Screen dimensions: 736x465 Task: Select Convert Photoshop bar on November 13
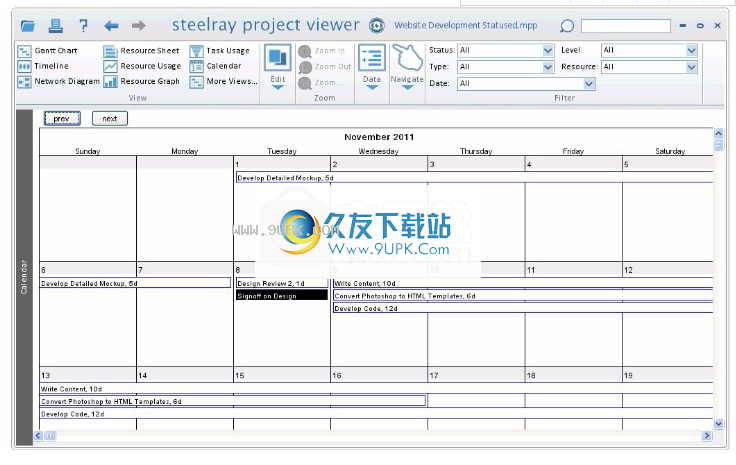coord(233,401)
